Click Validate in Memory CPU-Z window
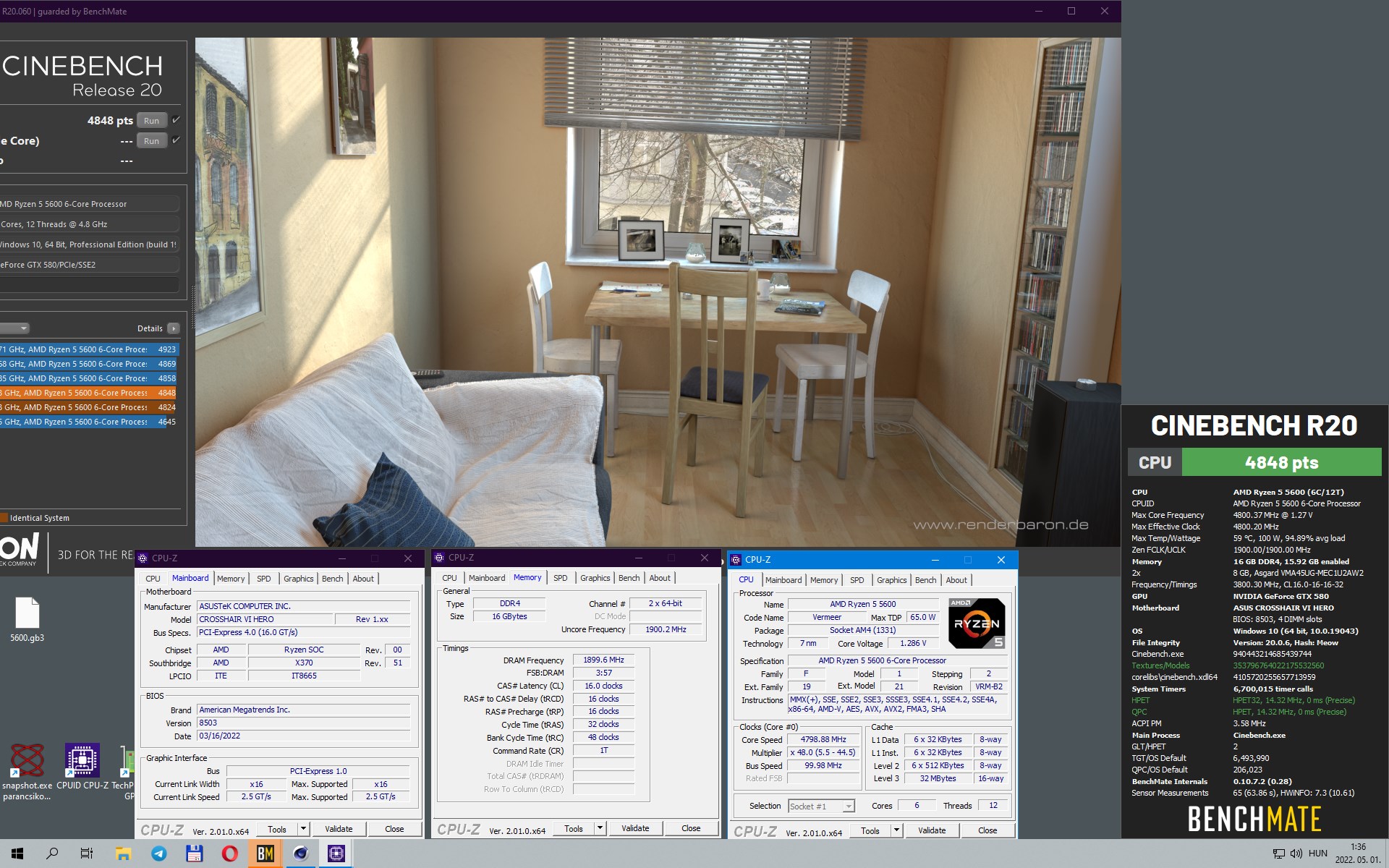This screenshot has height=868, width=1389. [x=635, y=828]
